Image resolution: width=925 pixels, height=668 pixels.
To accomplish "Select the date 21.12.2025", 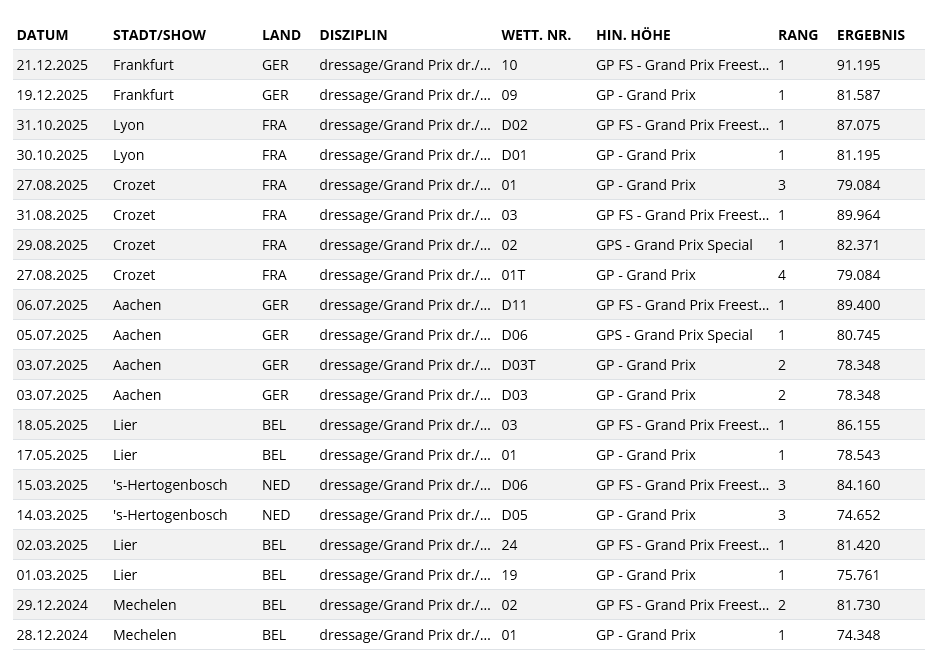I will [x=52, y=65].
